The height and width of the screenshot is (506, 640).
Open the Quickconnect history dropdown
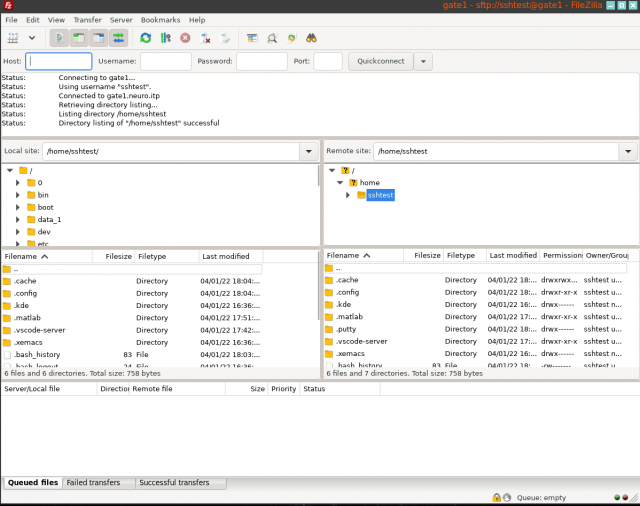tap(423, 61)
